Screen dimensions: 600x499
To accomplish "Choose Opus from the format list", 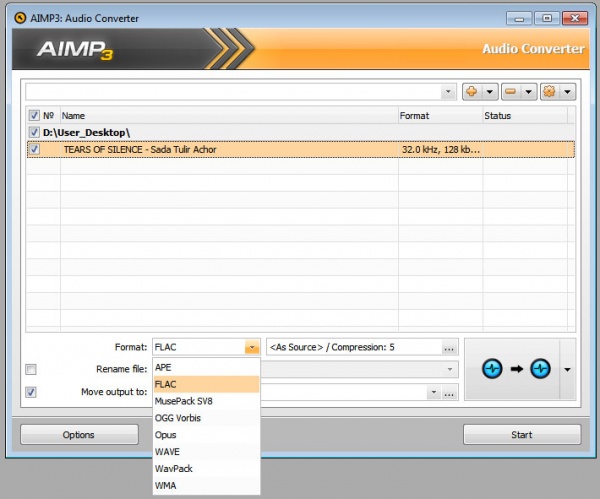I will click(207, 435).
